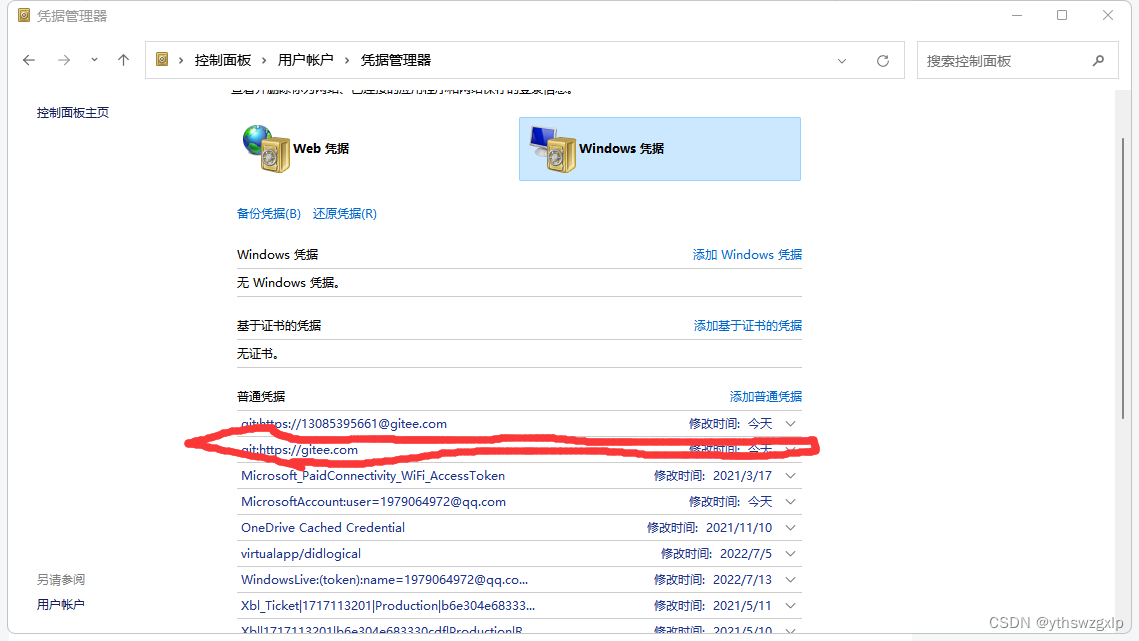Image resolution: width=1139 pixels, height=641 pixels.
Task: Click the 2022/7/13 modified date text
Action: pos(742,580)
